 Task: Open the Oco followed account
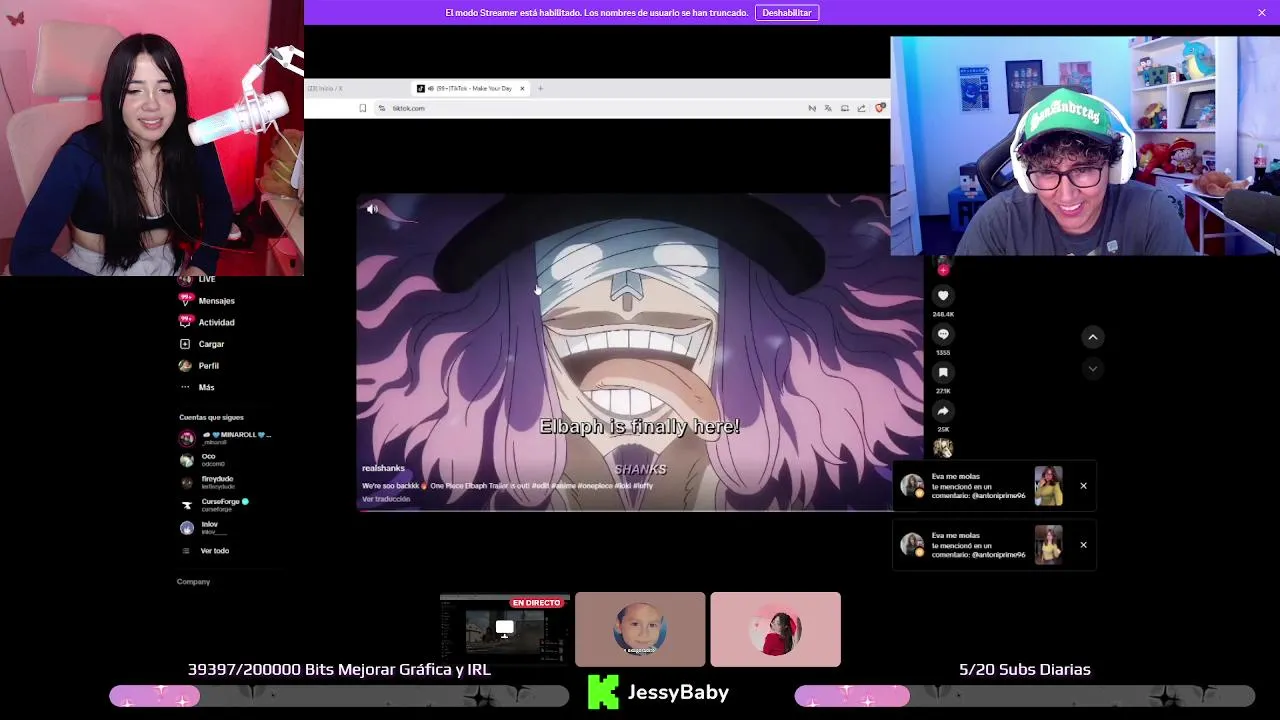pyautogui.click(x=203, y=460)
